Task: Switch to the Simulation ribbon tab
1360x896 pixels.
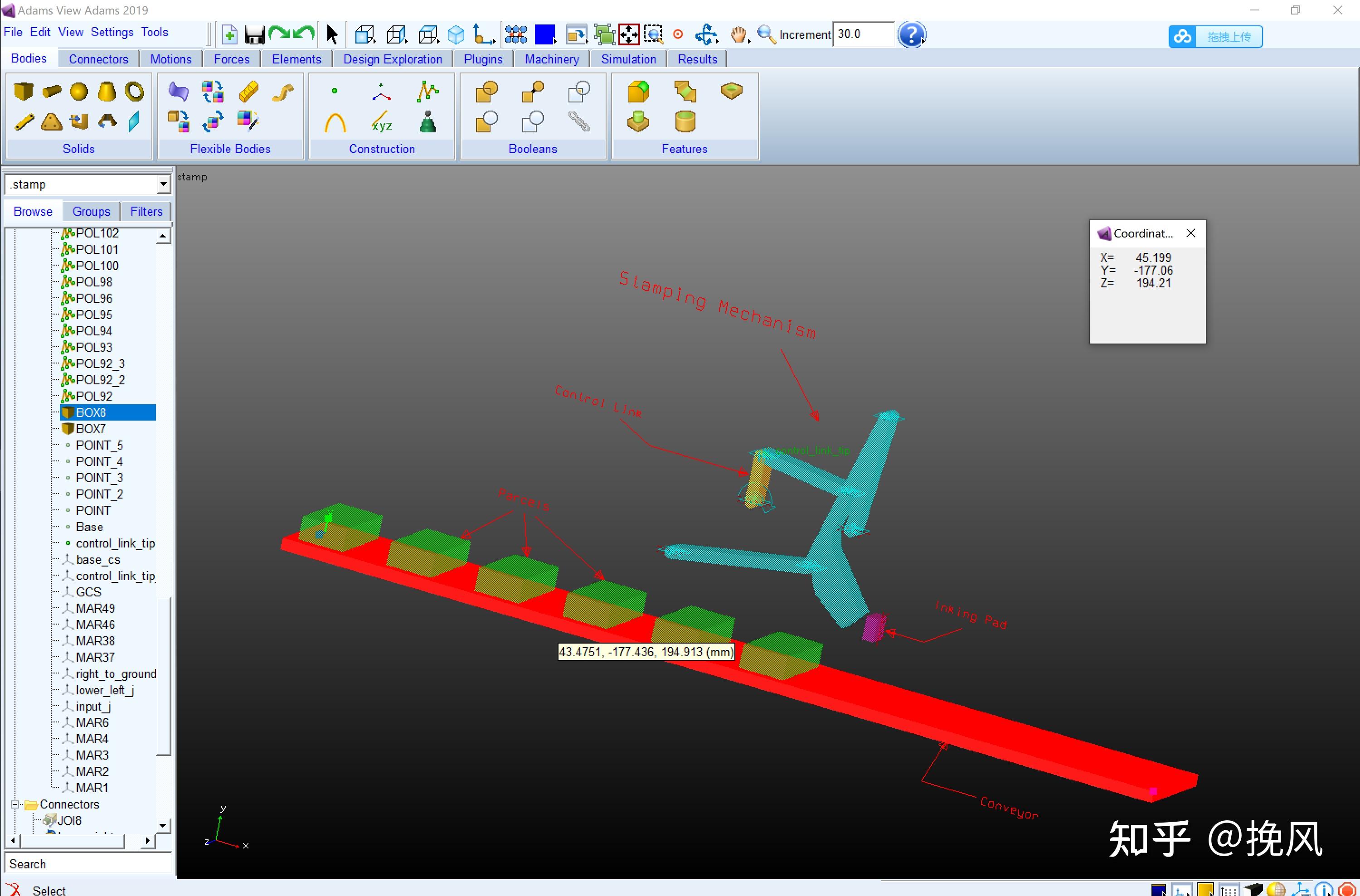Action: point(628,59)
